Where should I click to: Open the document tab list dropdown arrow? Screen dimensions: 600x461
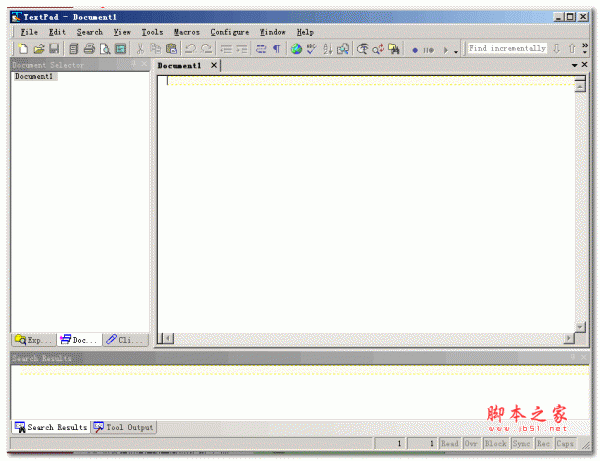[574, 65]
